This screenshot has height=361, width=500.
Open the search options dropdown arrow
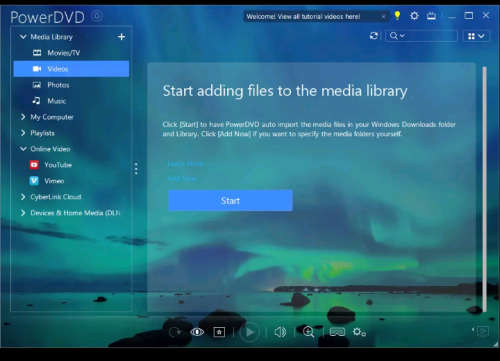[x=402, y=36]
